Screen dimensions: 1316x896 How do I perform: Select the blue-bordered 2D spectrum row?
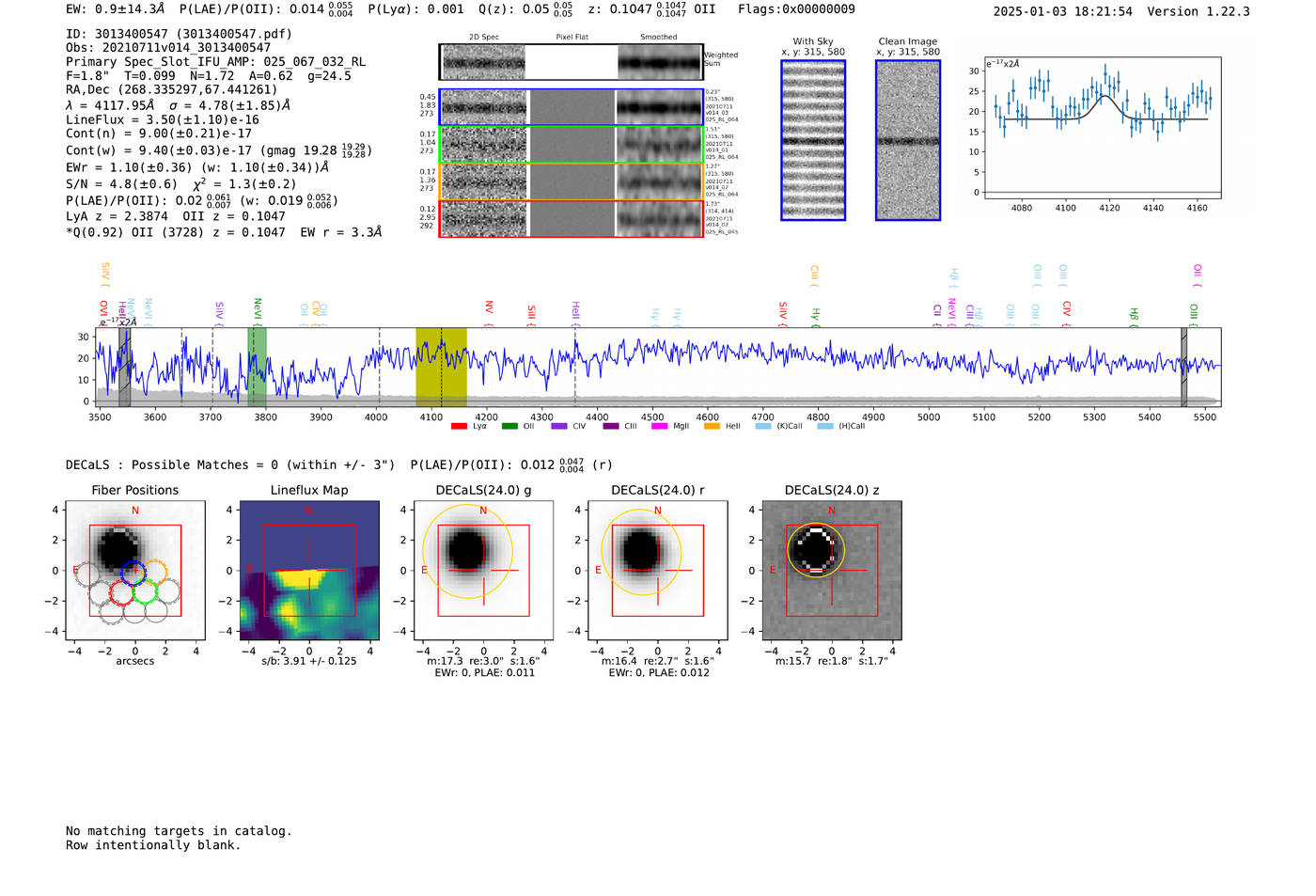tap(572, 107)
